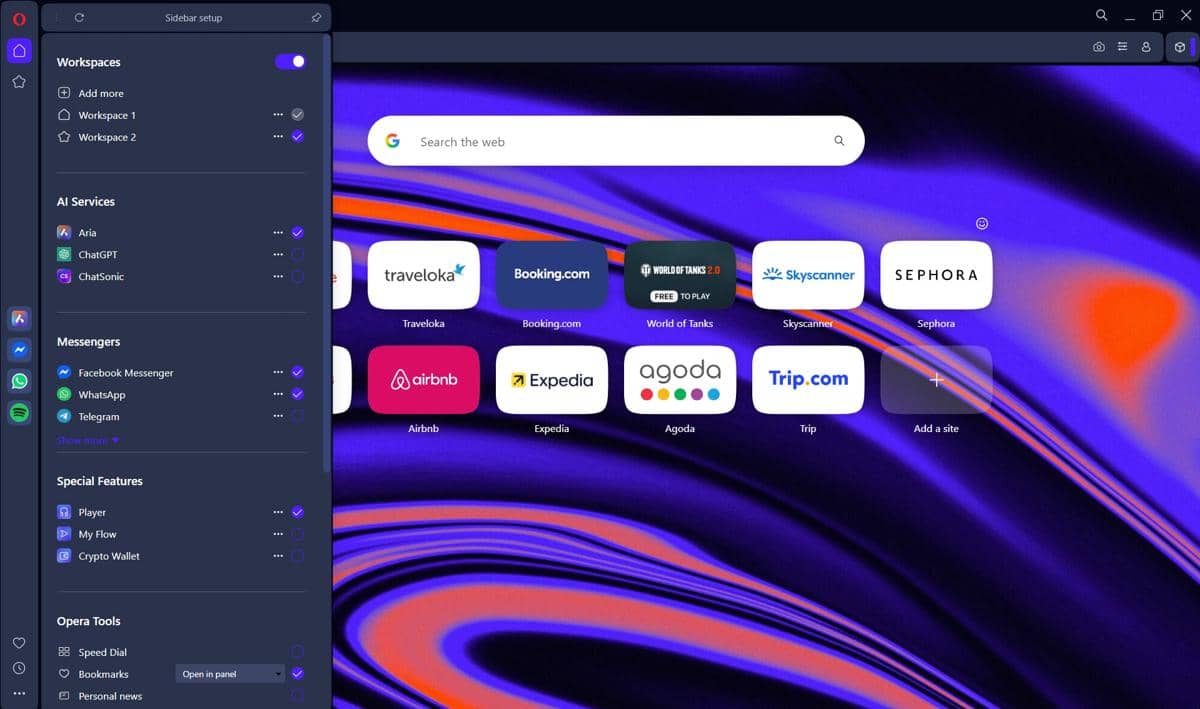
Task: Click the Bookmarks heart icon in the sidebar
Action: [19, 643]
